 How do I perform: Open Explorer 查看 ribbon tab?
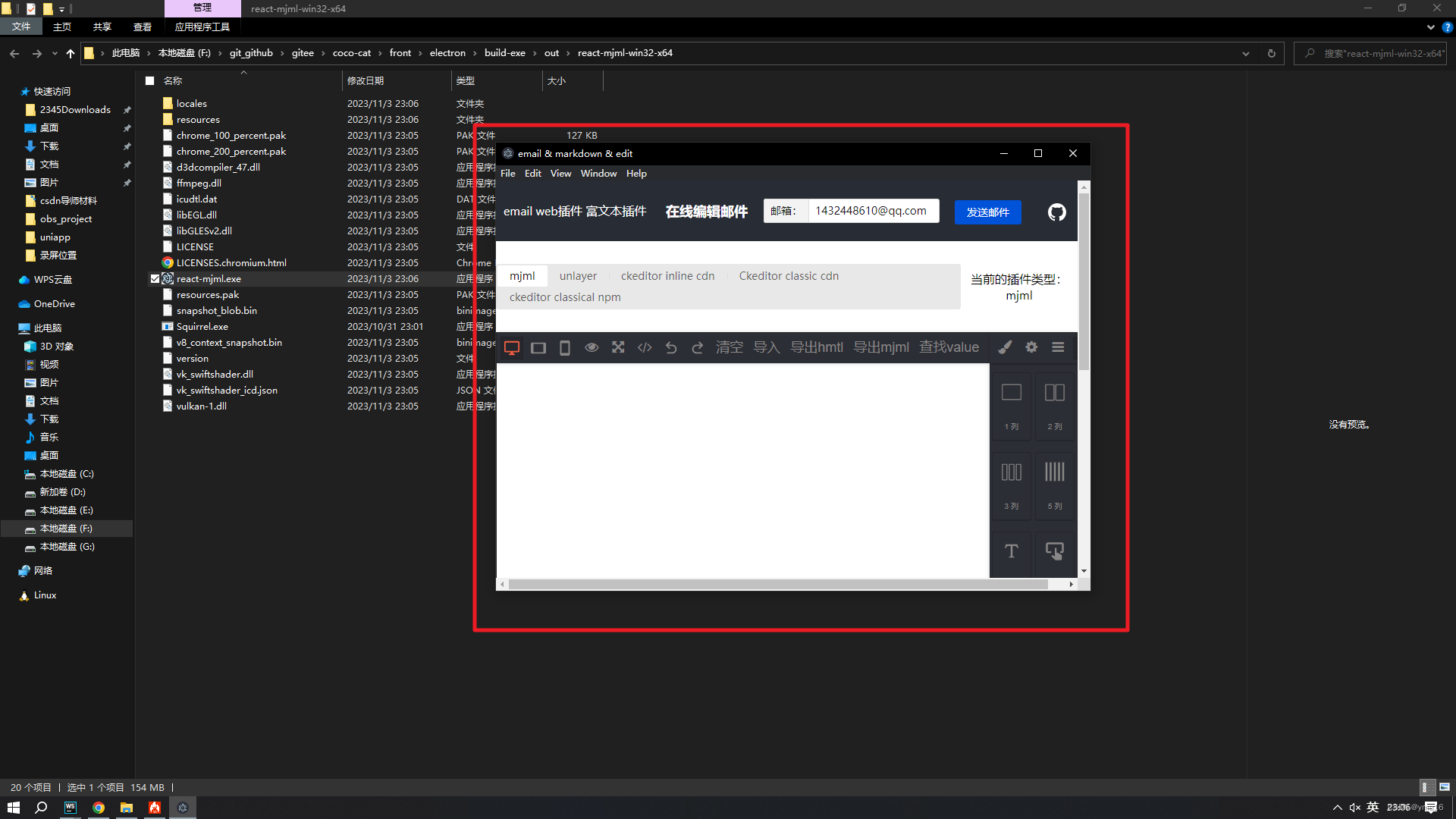pyautogui.click(x=143, y=27)
